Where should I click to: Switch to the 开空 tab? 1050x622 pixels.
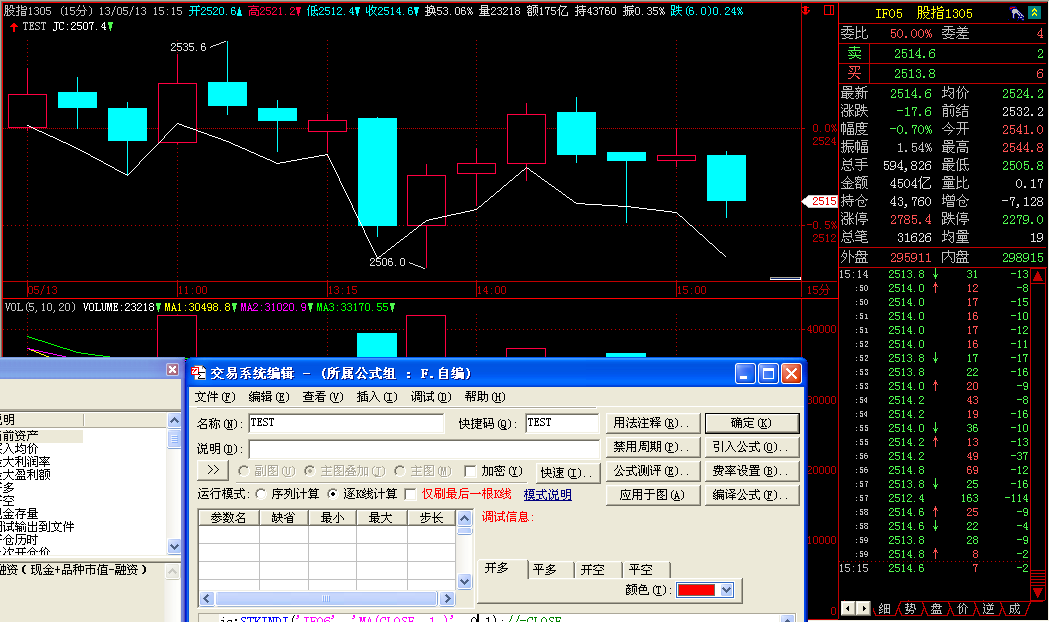(x=592, y=569)
